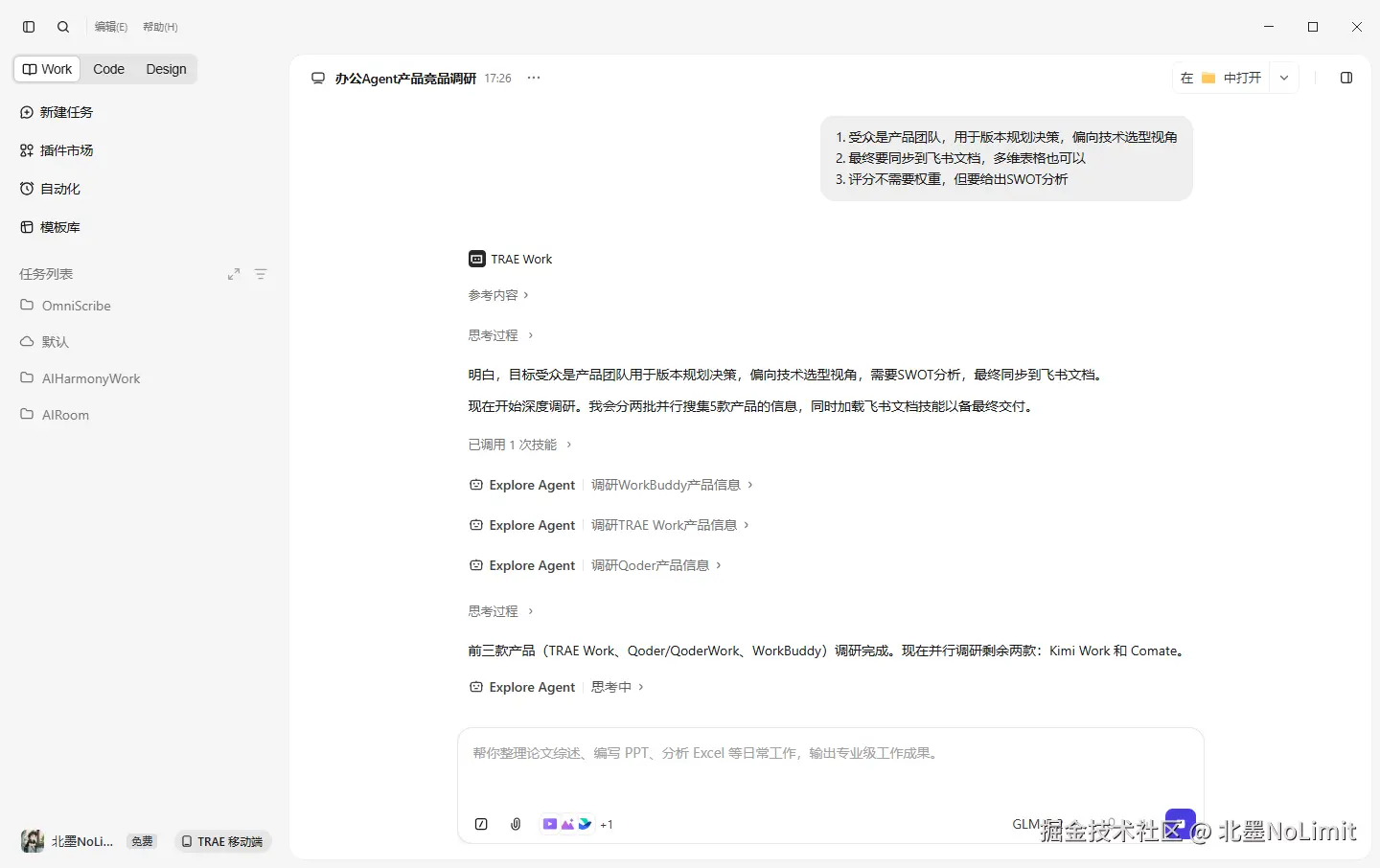The image size is (1380, 868).
Task: Open the search magnifier icon
Action: (63, 27)
